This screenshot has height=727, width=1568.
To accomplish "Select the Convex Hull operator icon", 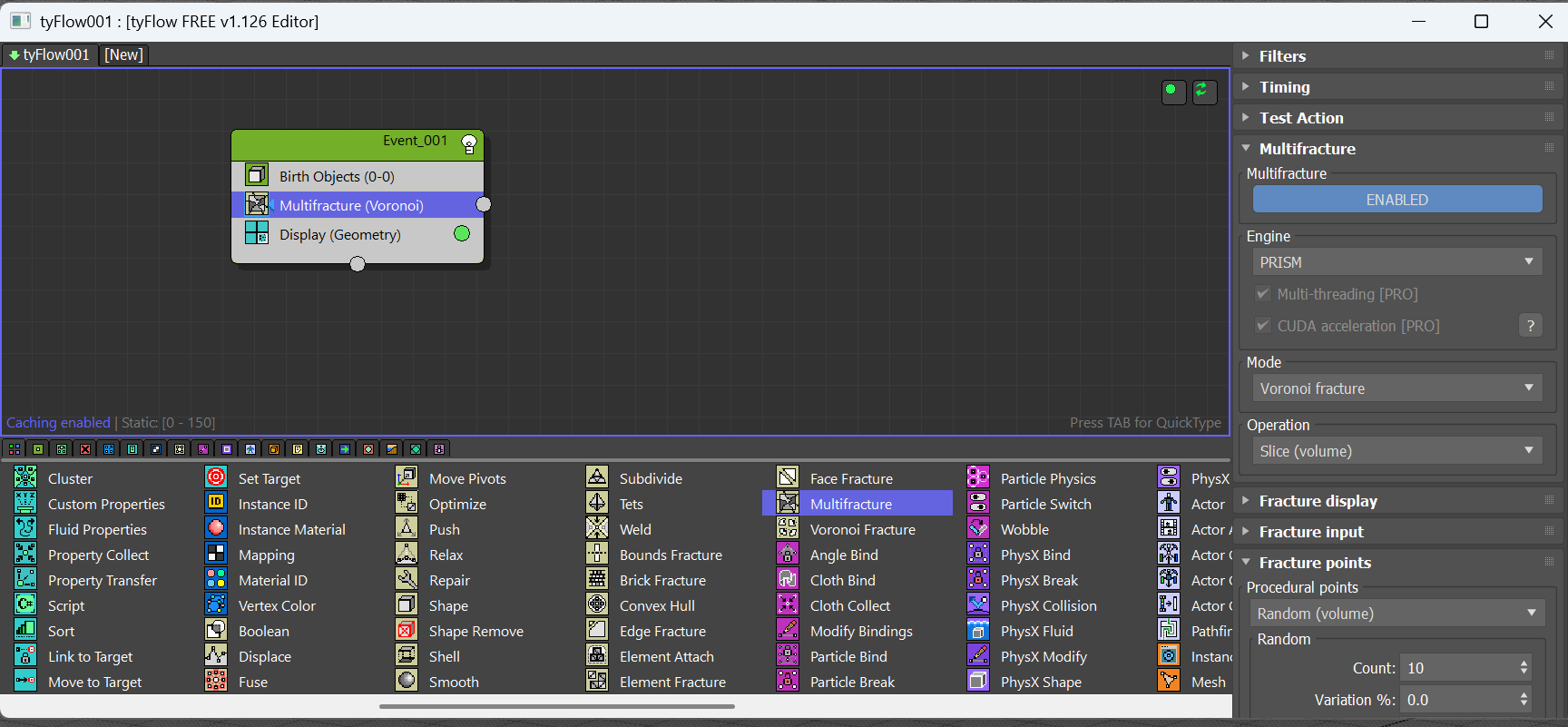I will [x=597, y=604].
